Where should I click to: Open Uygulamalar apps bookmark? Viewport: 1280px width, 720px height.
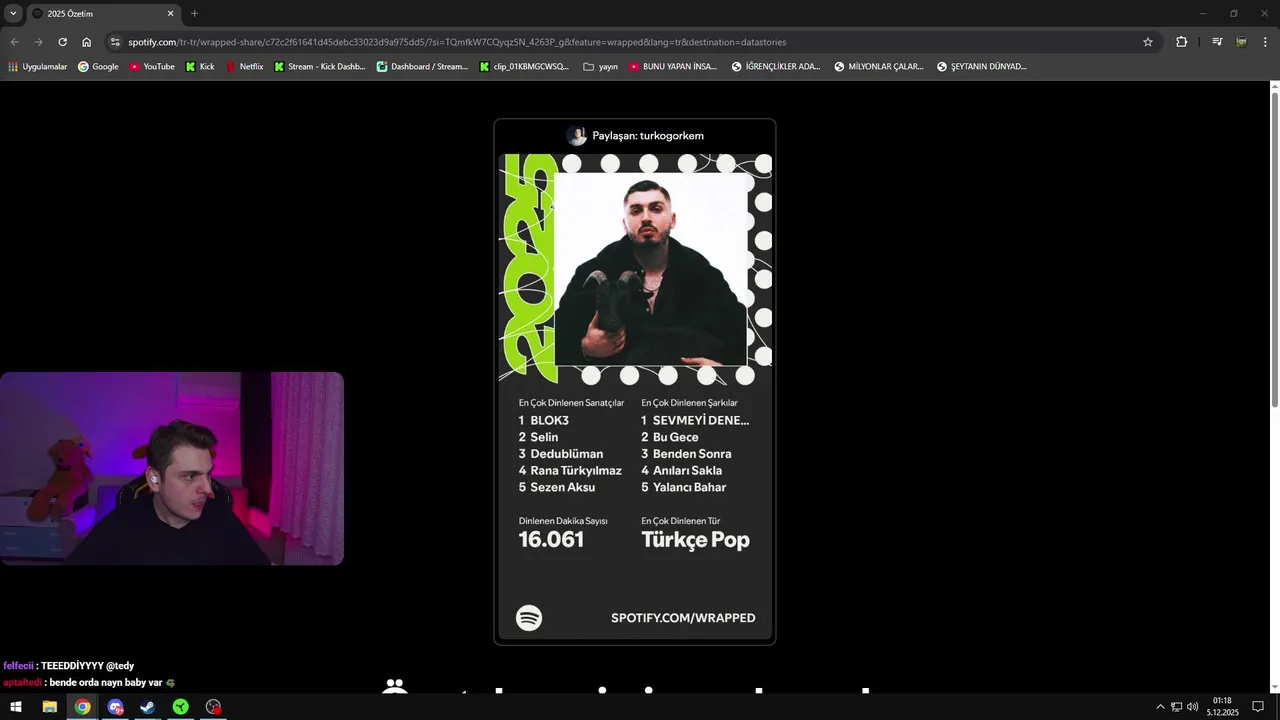click(38, 67)
